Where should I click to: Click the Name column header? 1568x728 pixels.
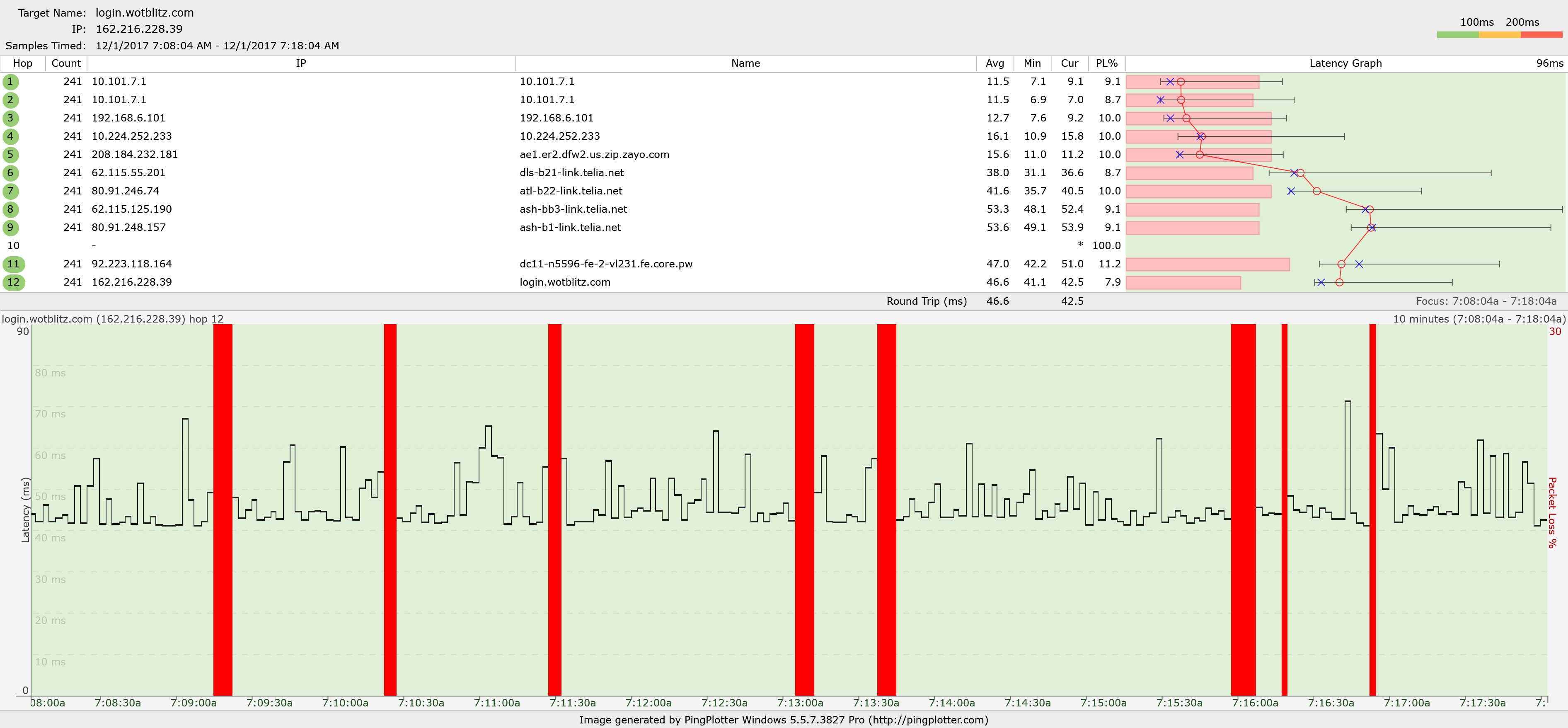coord(745,63)
